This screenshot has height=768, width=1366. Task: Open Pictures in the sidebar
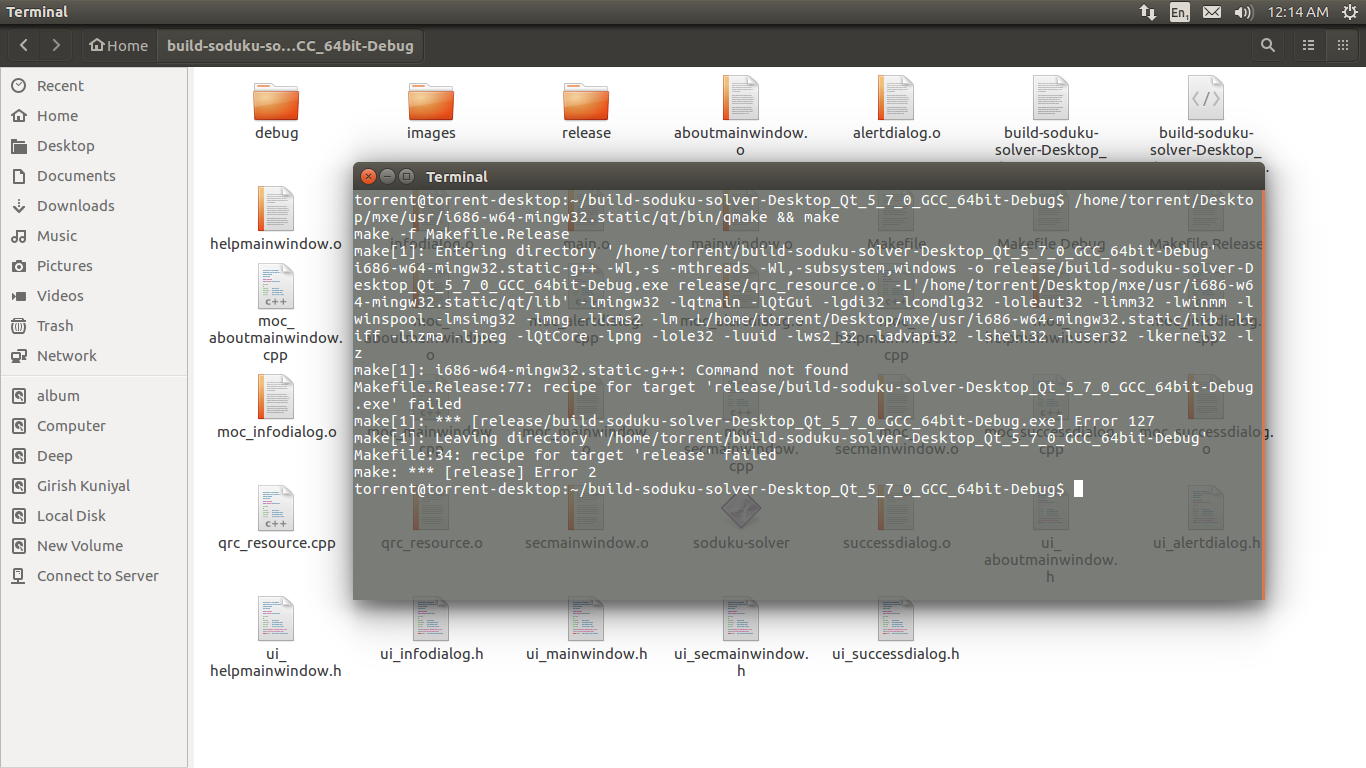click(94, 266)
